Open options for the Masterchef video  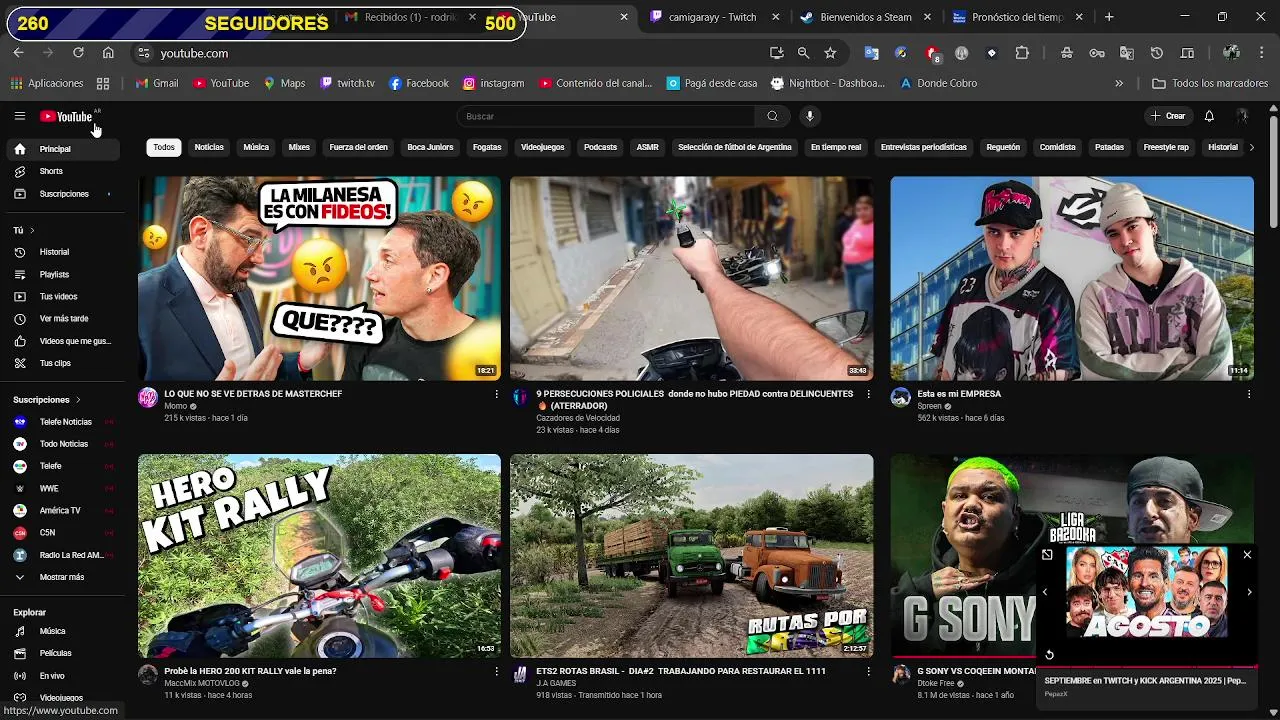click(x=496, y=394)
